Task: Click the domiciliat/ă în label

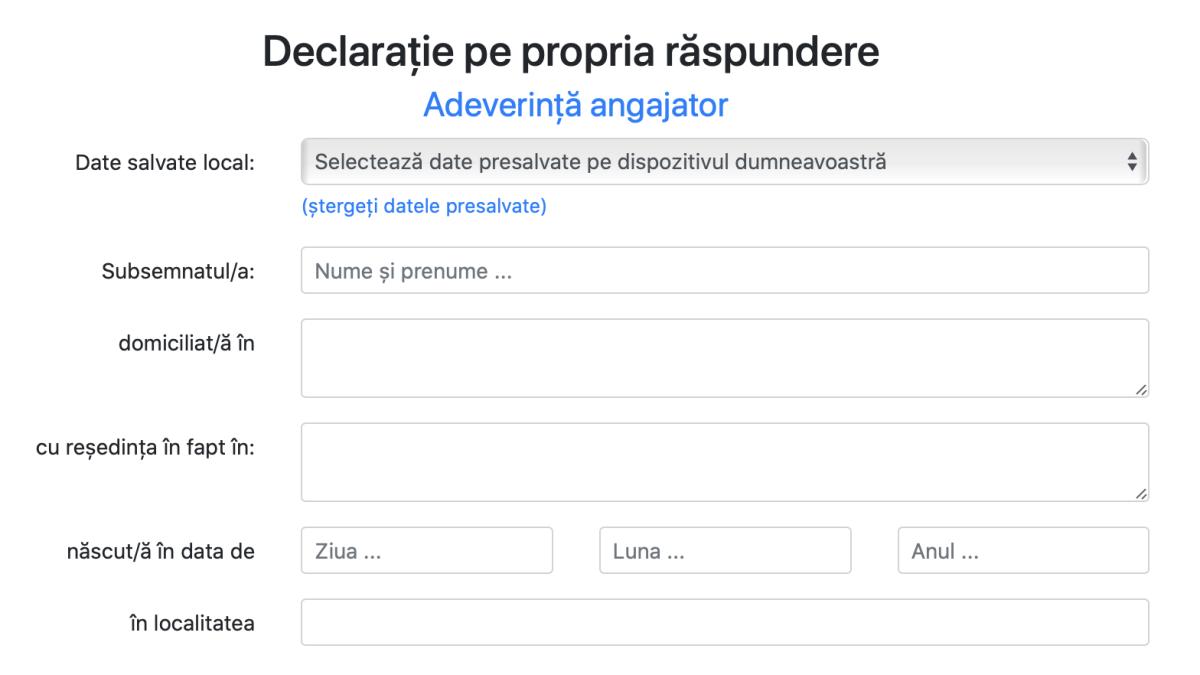Action: (x=186, y=342)
